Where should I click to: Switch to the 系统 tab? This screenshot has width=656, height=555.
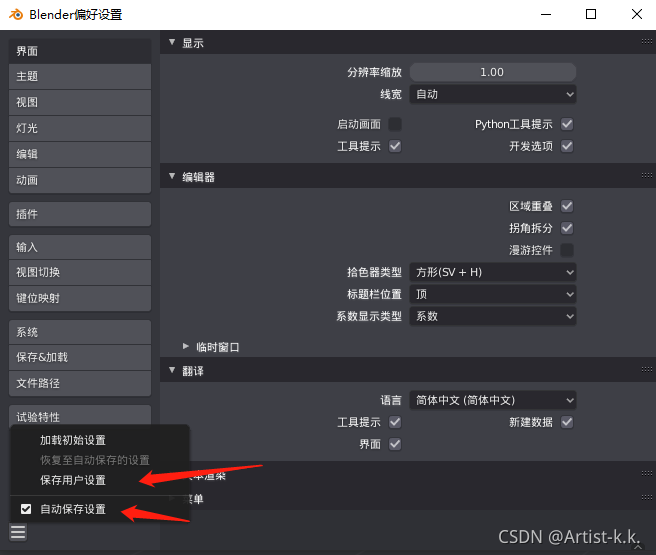tap(80, 332)
